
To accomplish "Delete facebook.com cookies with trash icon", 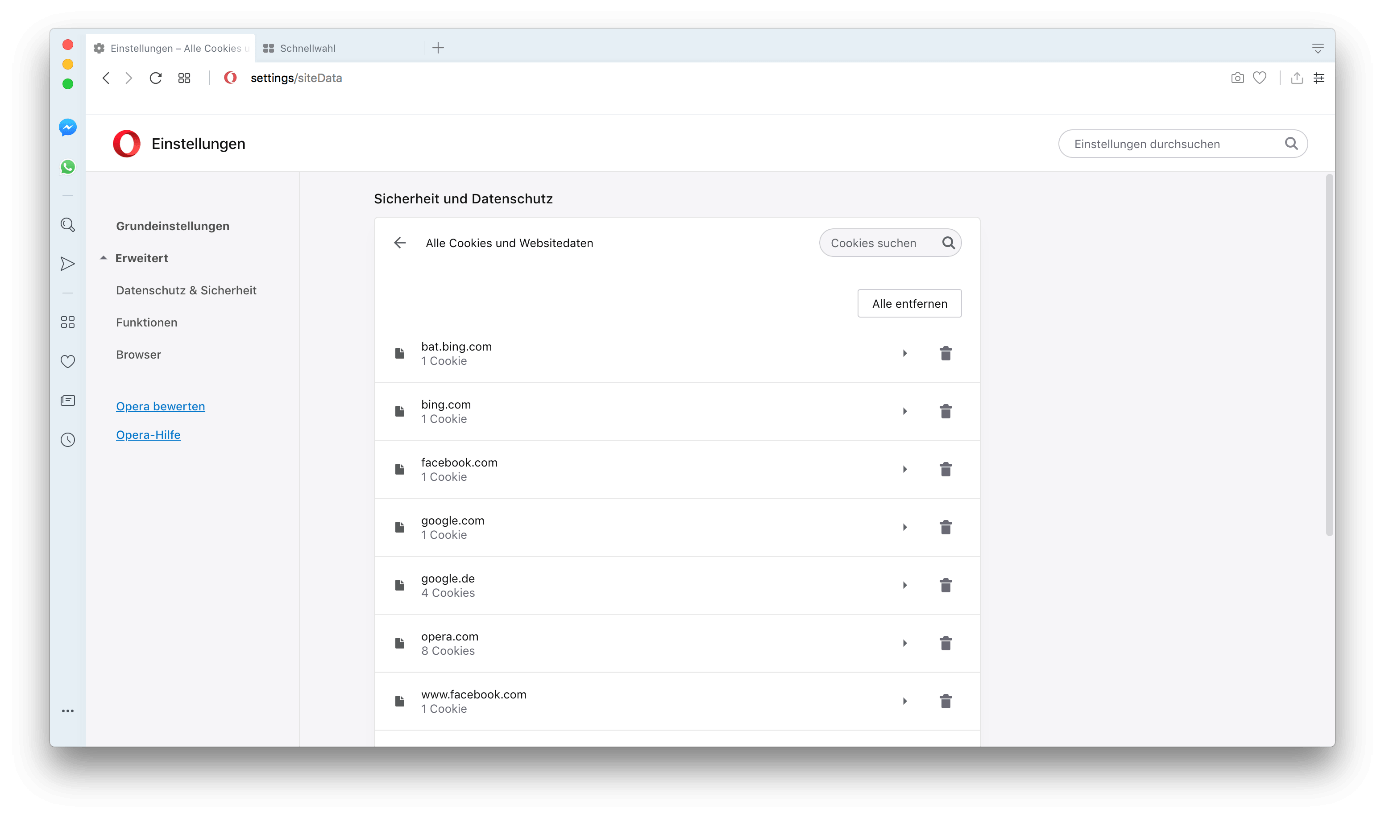I will tap(946, 469).
